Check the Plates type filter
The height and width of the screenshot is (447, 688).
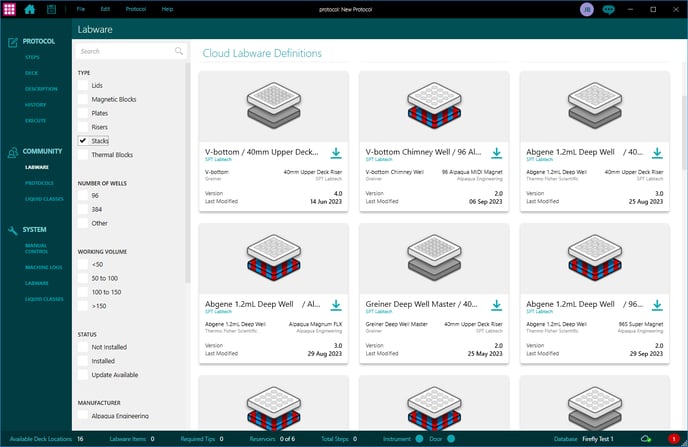tap(82, 113)
